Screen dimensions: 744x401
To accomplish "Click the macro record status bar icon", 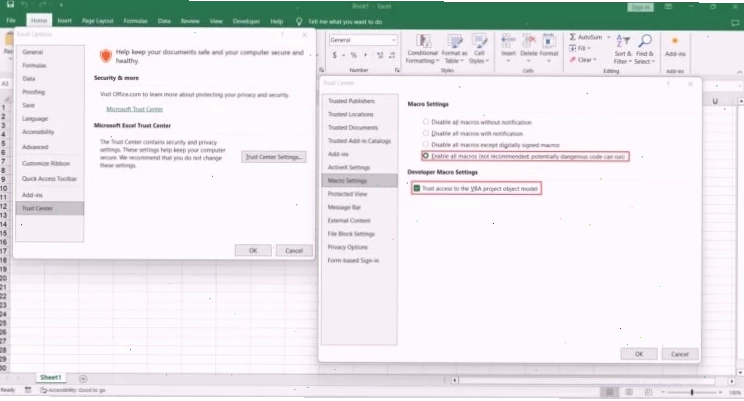I will (x=28, y=390).
